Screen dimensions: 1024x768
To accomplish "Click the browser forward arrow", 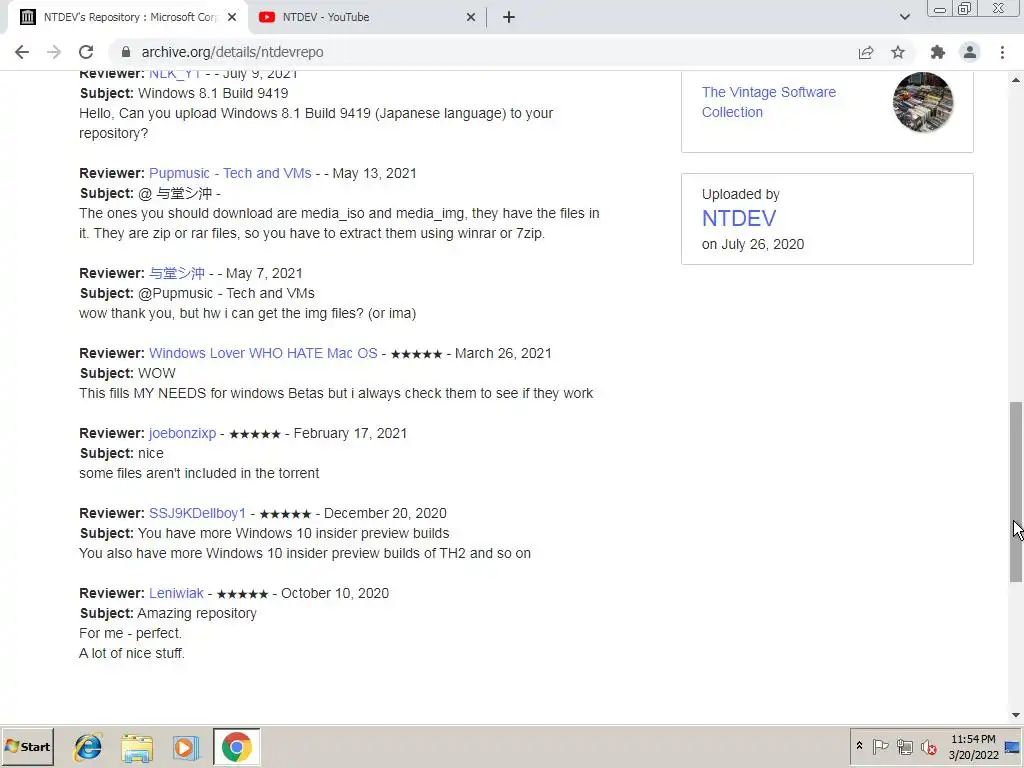I will click(x=54, y=52).
